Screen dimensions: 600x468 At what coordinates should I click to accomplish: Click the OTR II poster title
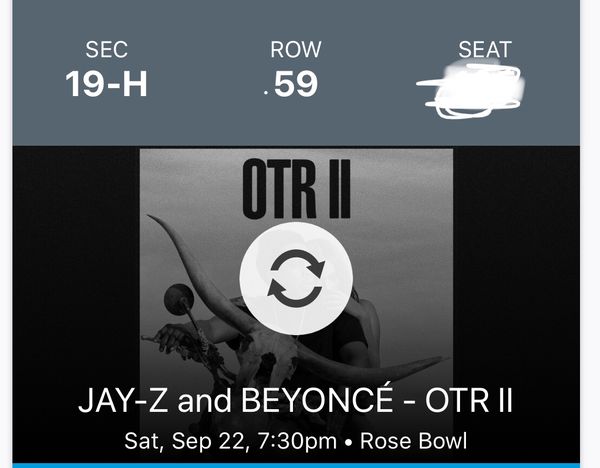(x=296, y=188)
